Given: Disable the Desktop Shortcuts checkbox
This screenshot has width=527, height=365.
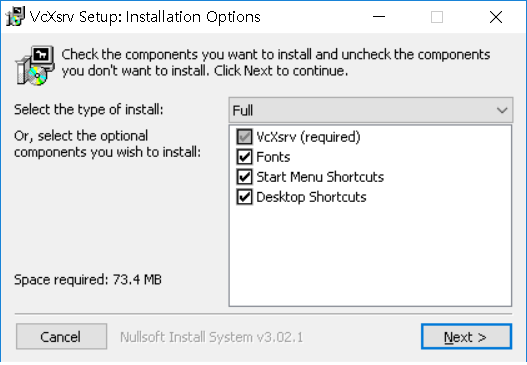Looking at the screenshot, I should 244,197.
